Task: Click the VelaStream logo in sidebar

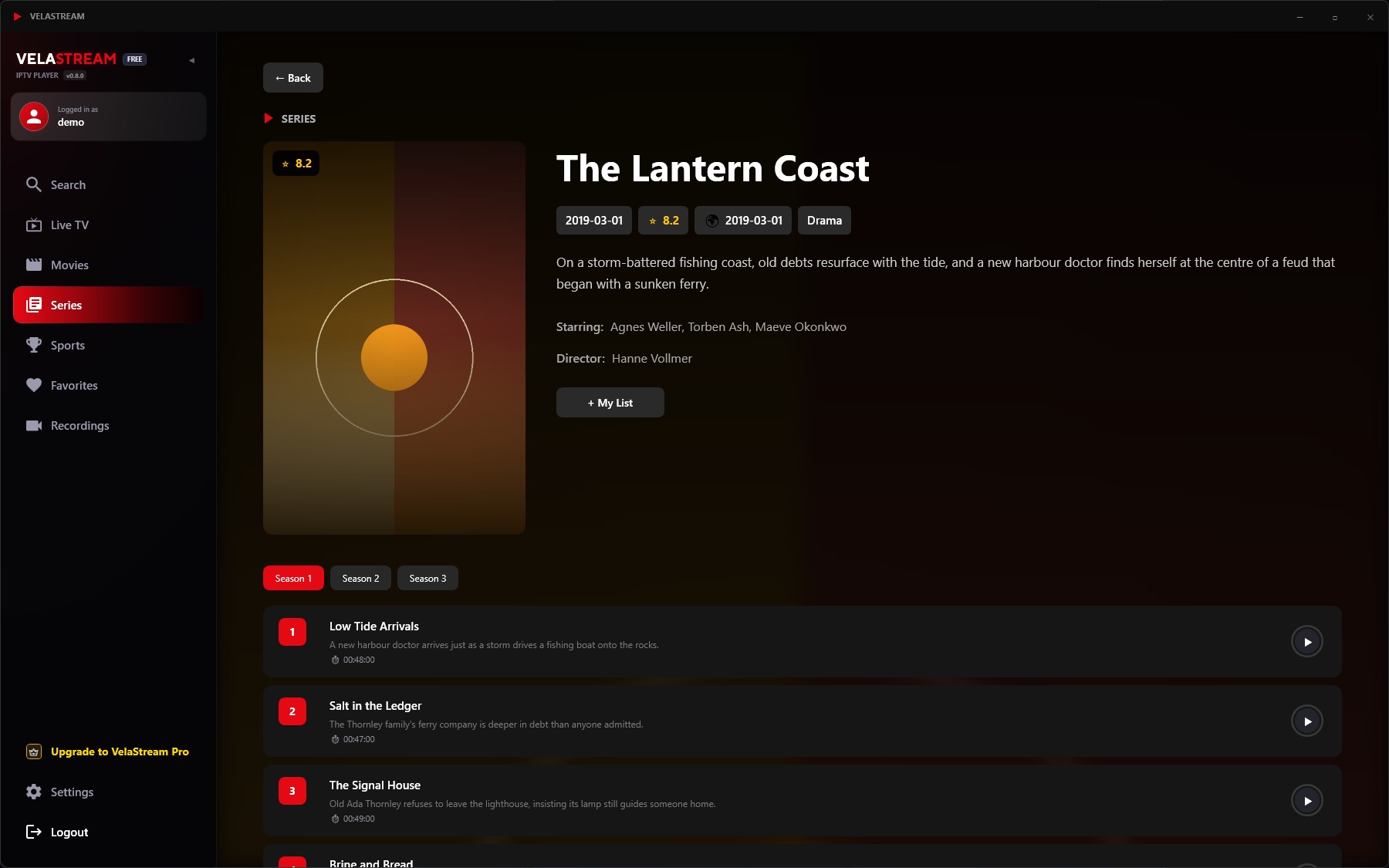Action: pos(66,59)
